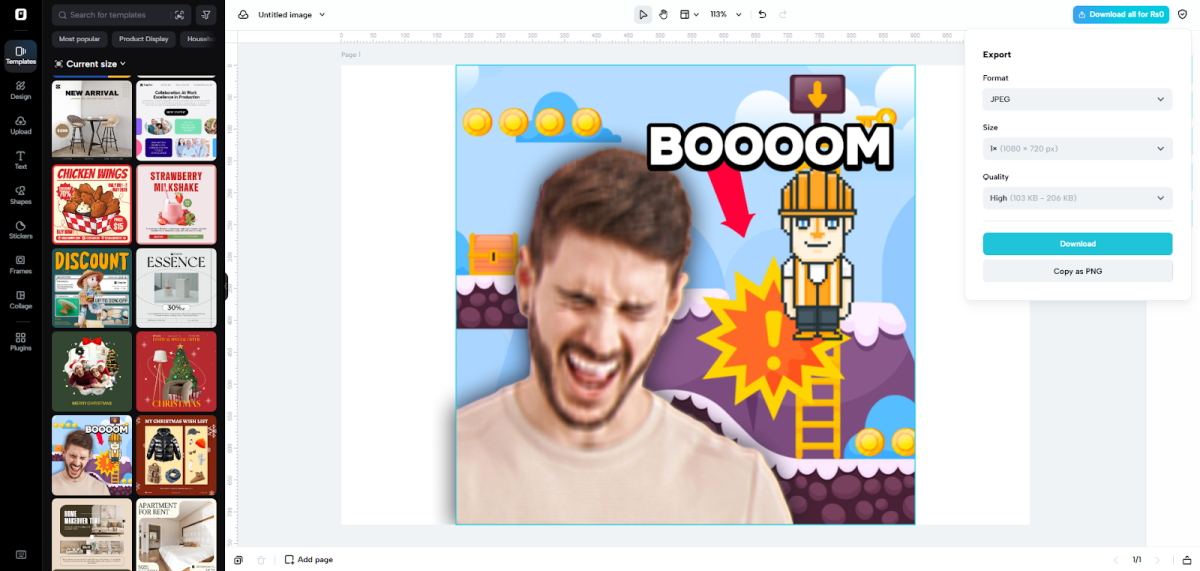Activate the select pointer tool

tap(643, 15)
